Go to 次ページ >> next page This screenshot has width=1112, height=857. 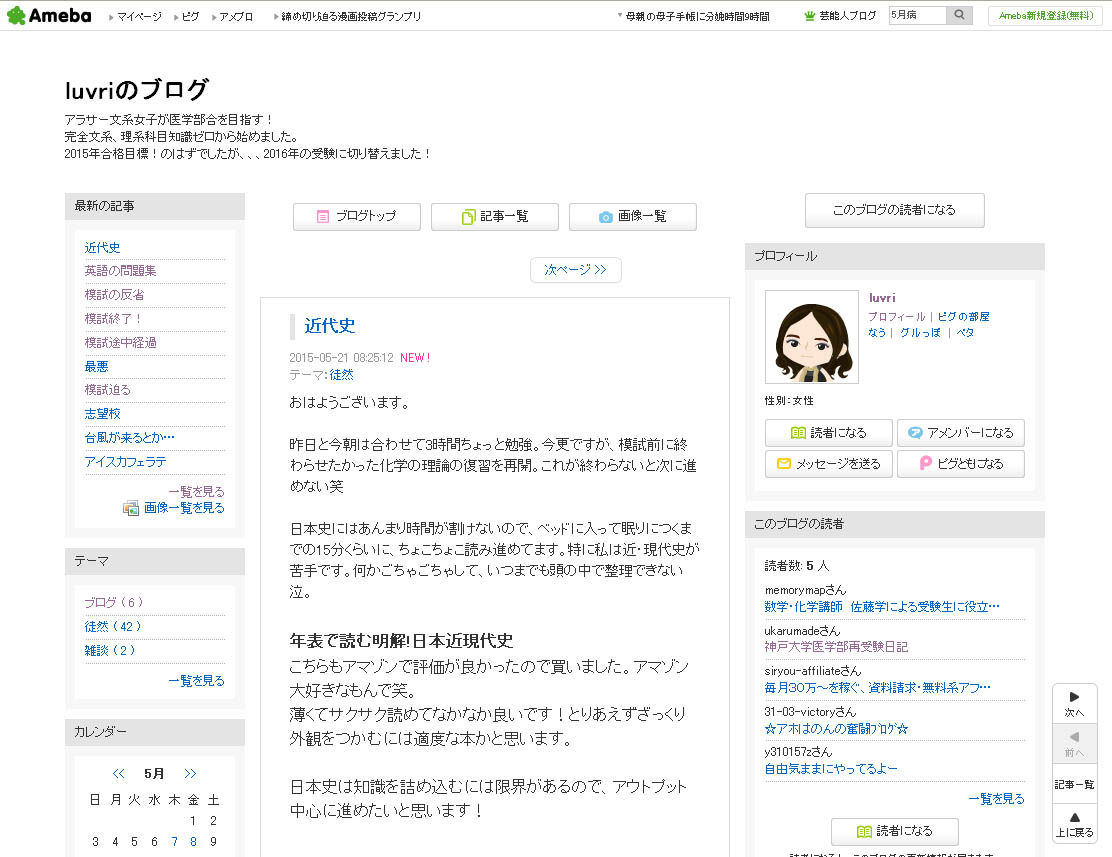(x=575, y=270)
